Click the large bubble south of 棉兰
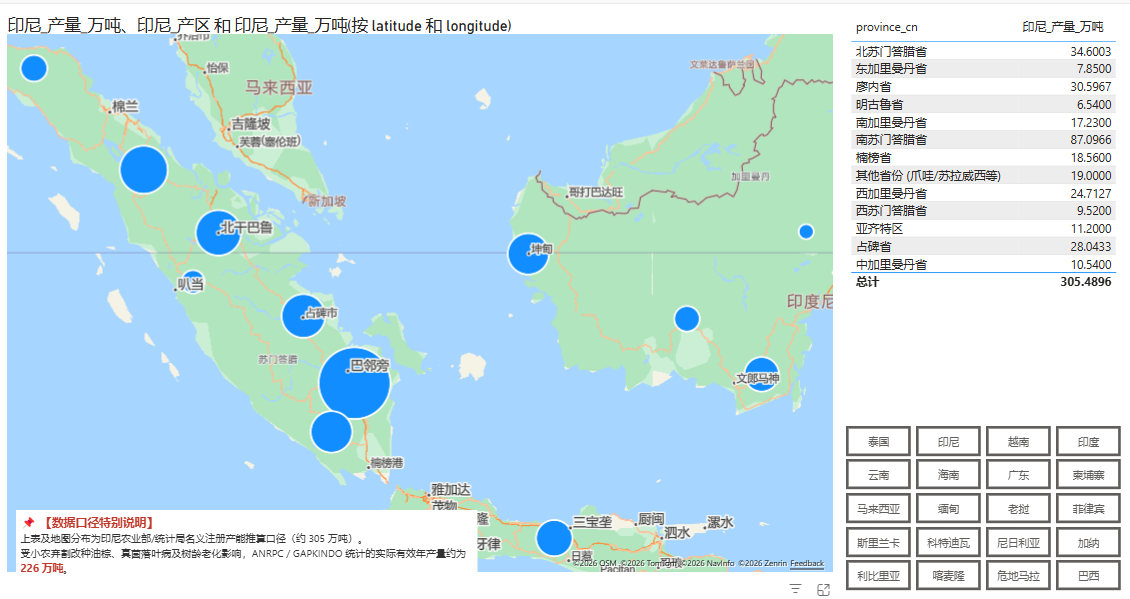Viewport: 1130px width, 599px height. 143,170
